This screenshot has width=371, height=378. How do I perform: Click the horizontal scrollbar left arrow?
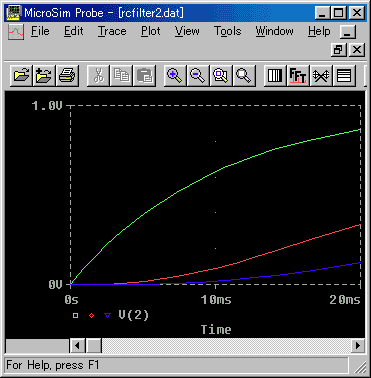tap(78, 346)
